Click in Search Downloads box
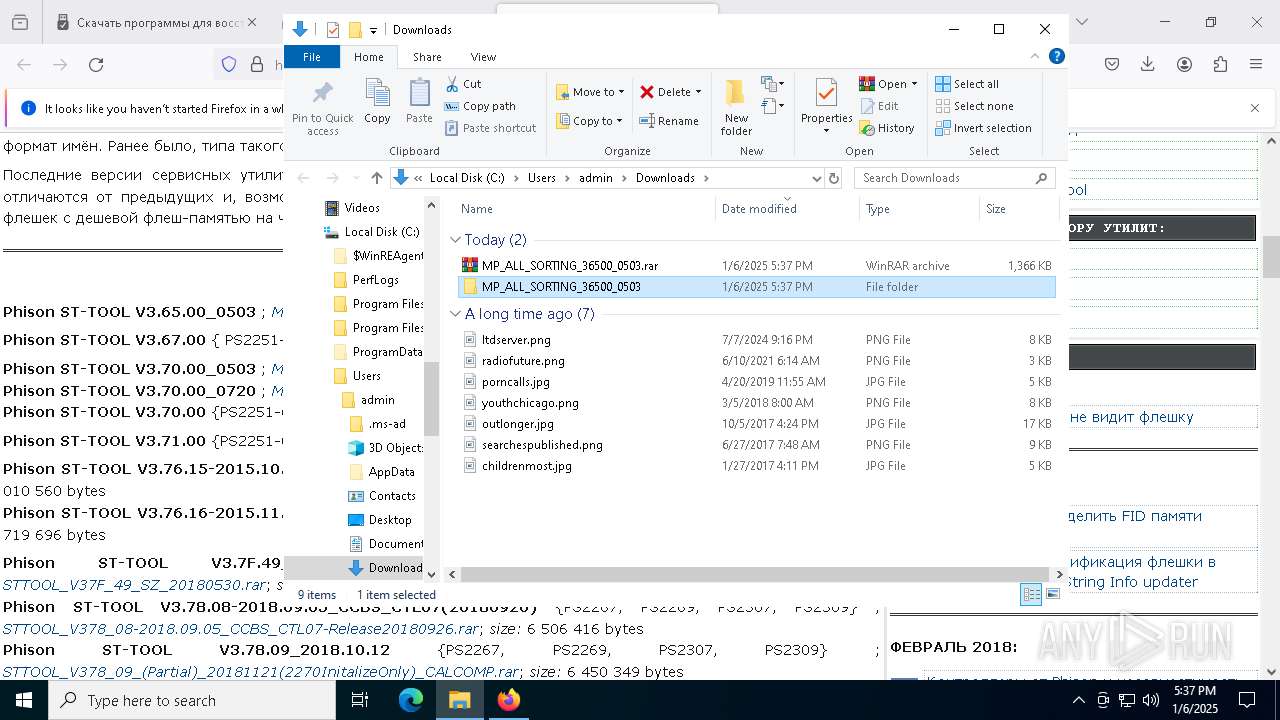 point(955,178)
